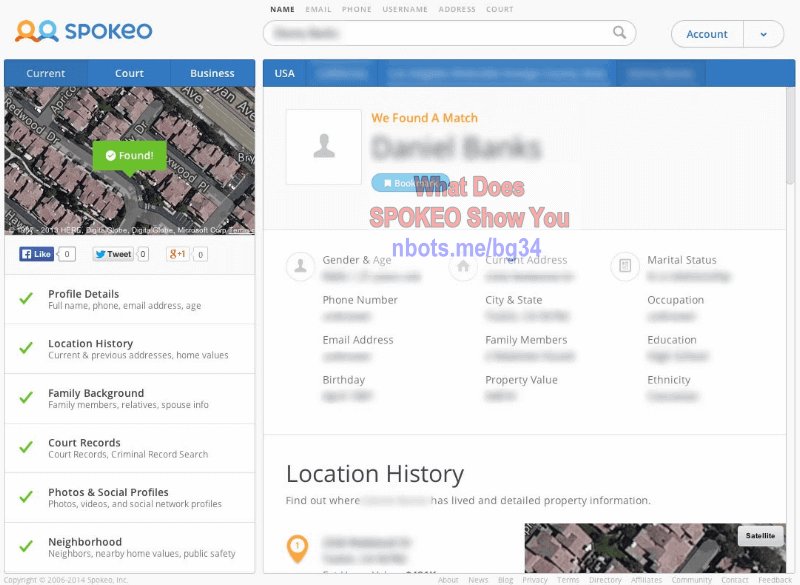
Task: Click the orange numbered pin under Location History
Action: tap(299, 548)
